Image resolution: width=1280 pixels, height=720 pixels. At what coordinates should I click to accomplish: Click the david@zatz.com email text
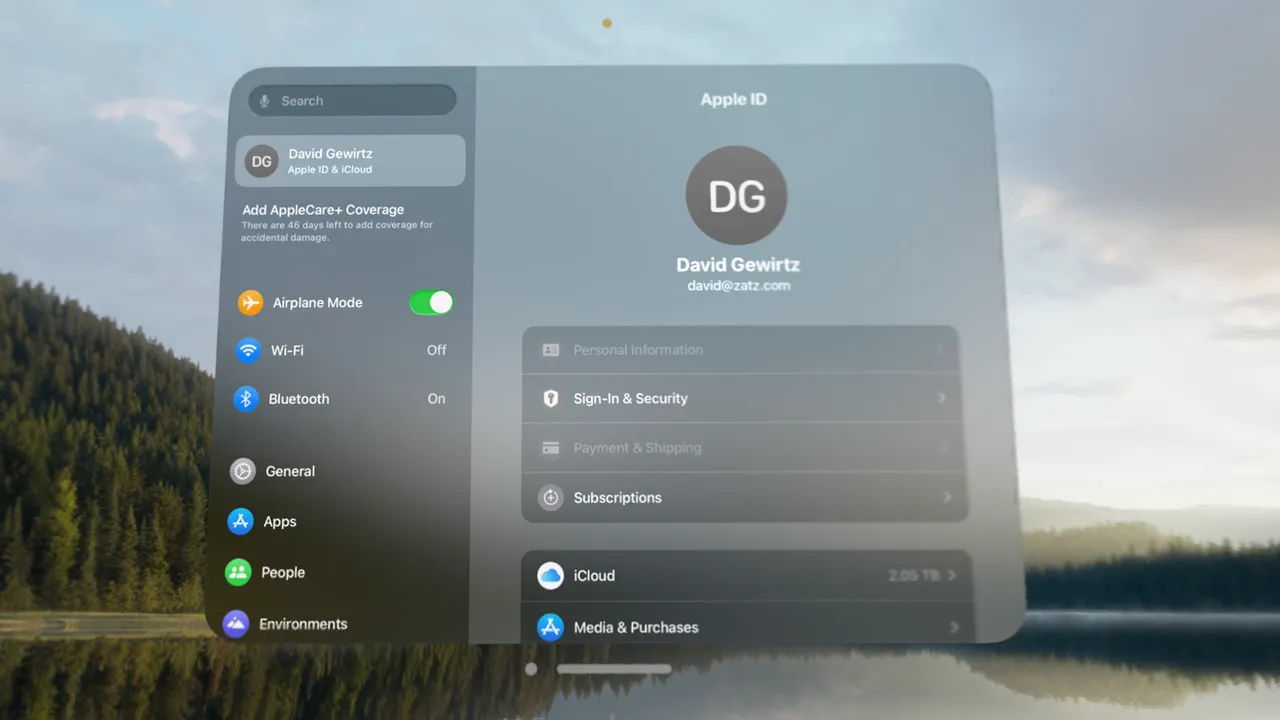[739, 286]
